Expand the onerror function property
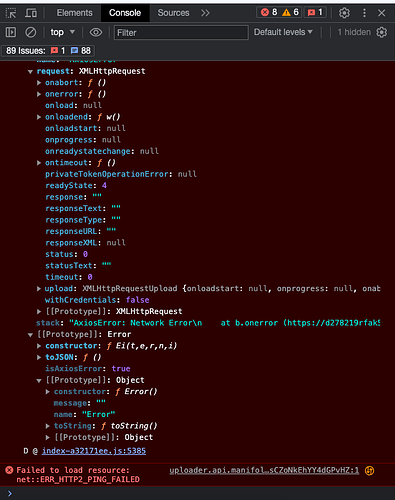Image resolution: width=395 pixels, height=500 pixels. [x=39, y=94]
